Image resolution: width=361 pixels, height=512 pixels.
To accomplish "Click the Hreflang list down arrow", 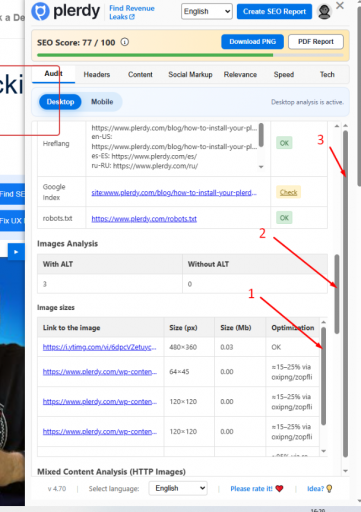I will pos(261,167).
